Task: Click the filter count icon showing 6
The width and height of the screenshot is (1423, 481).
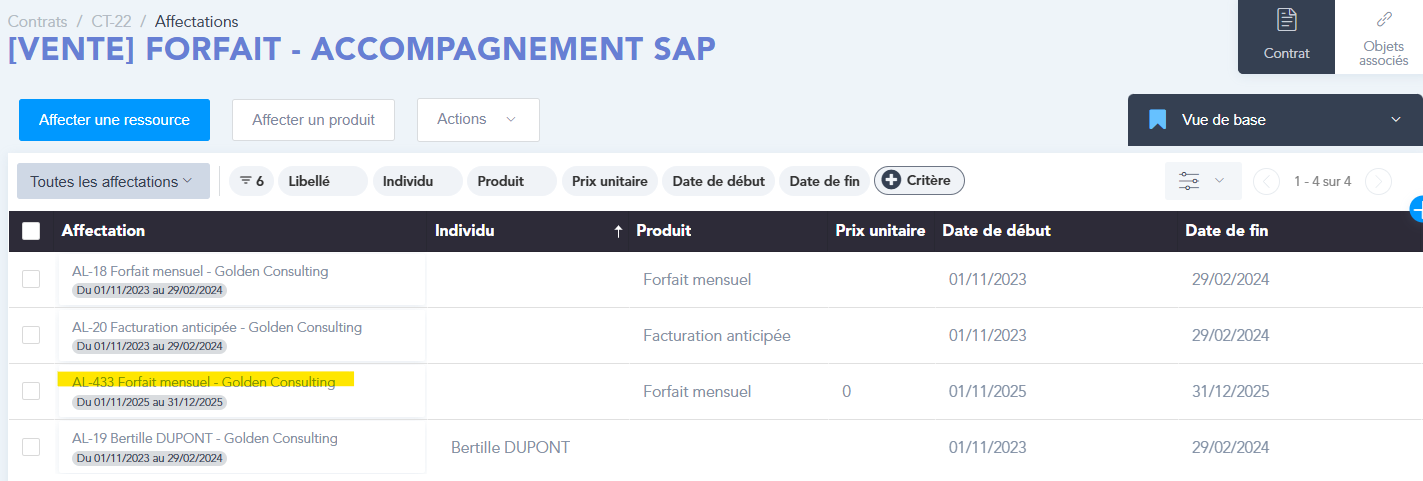Action: pyautogui.click(x=252, y=181)
